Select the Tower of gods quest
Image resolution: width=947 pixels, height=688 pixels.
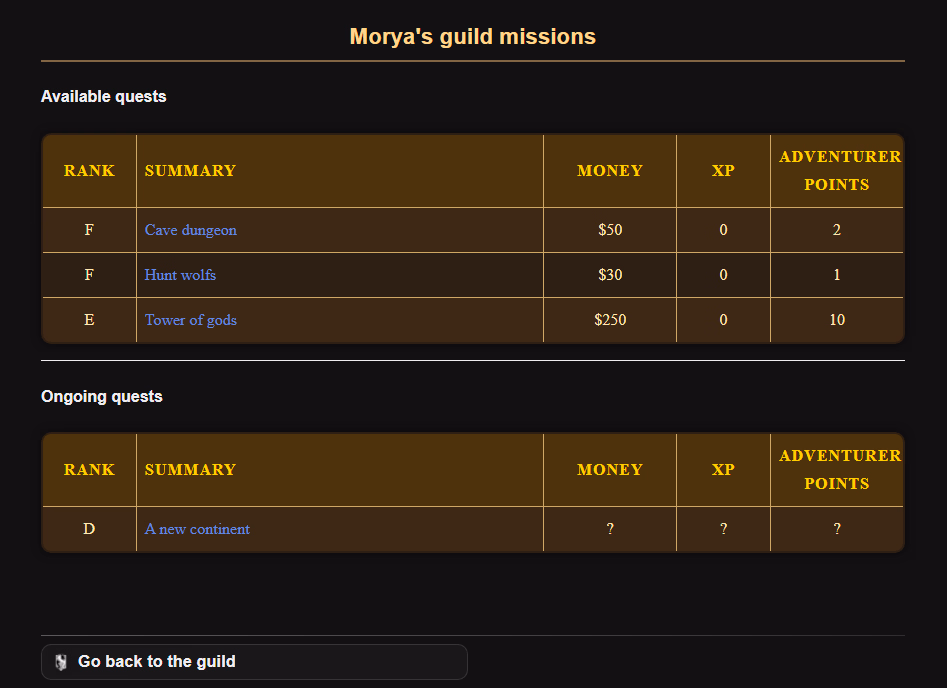click(x=190, y=320)
